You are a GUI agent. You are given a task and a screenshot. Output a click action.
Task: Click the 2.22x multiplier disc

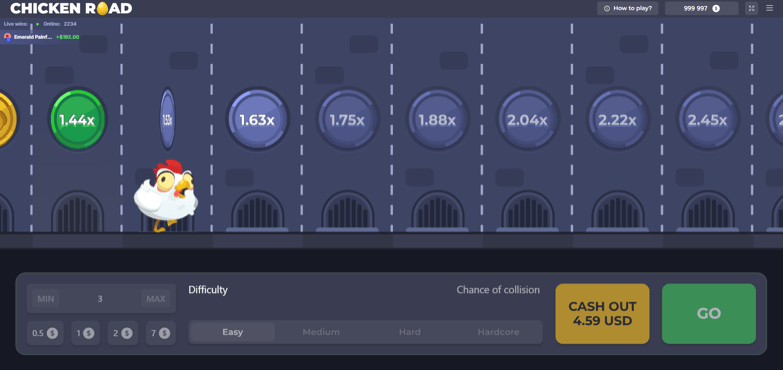click(x=618, y=120)
